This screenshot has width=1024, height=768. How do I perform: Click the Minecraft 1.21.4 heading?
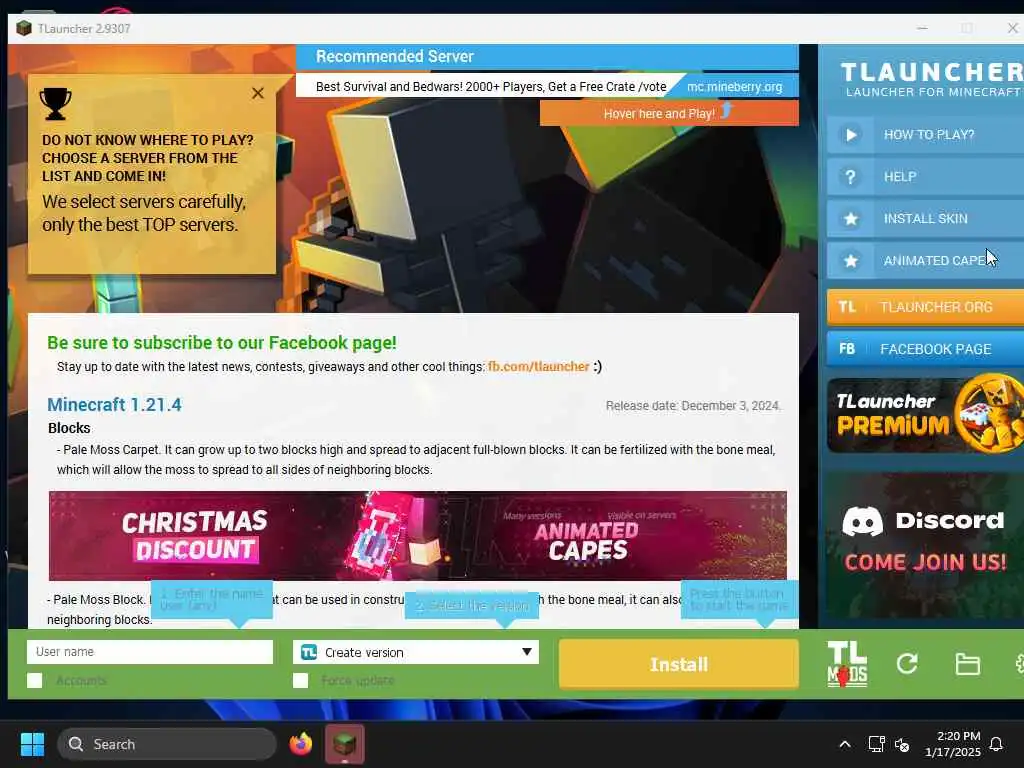pos(114,405)
